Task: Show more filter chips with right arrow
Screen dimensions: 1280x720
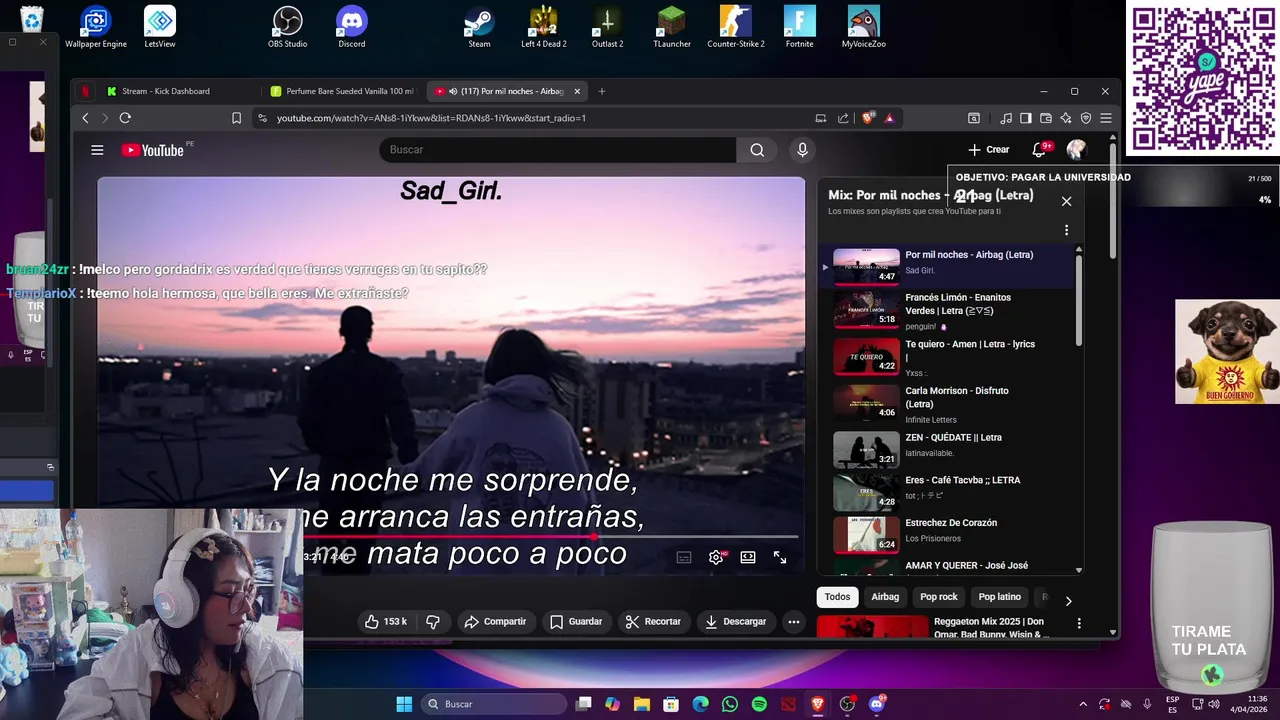Action: coord(1068,601)
